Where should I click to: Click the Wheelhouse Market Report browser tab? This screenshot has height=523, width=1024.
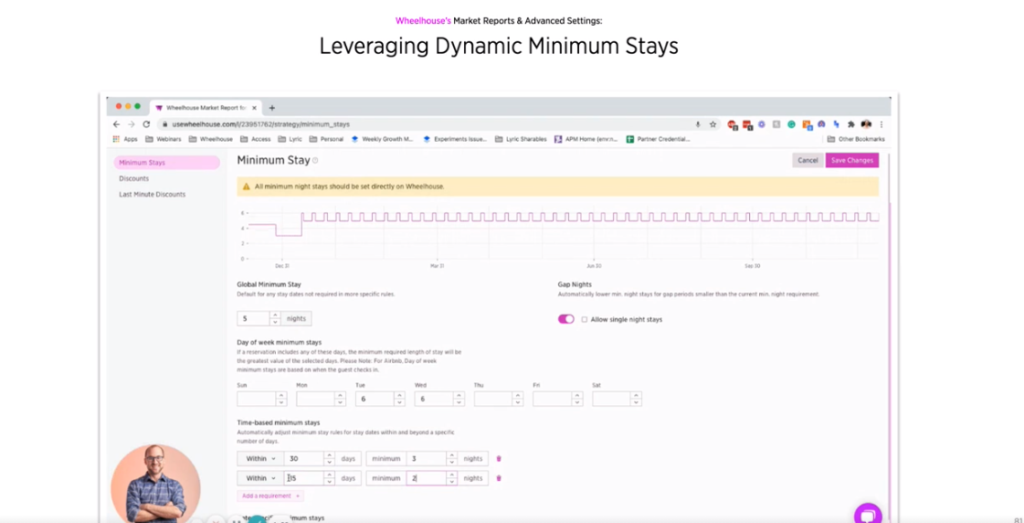point(206,108)
